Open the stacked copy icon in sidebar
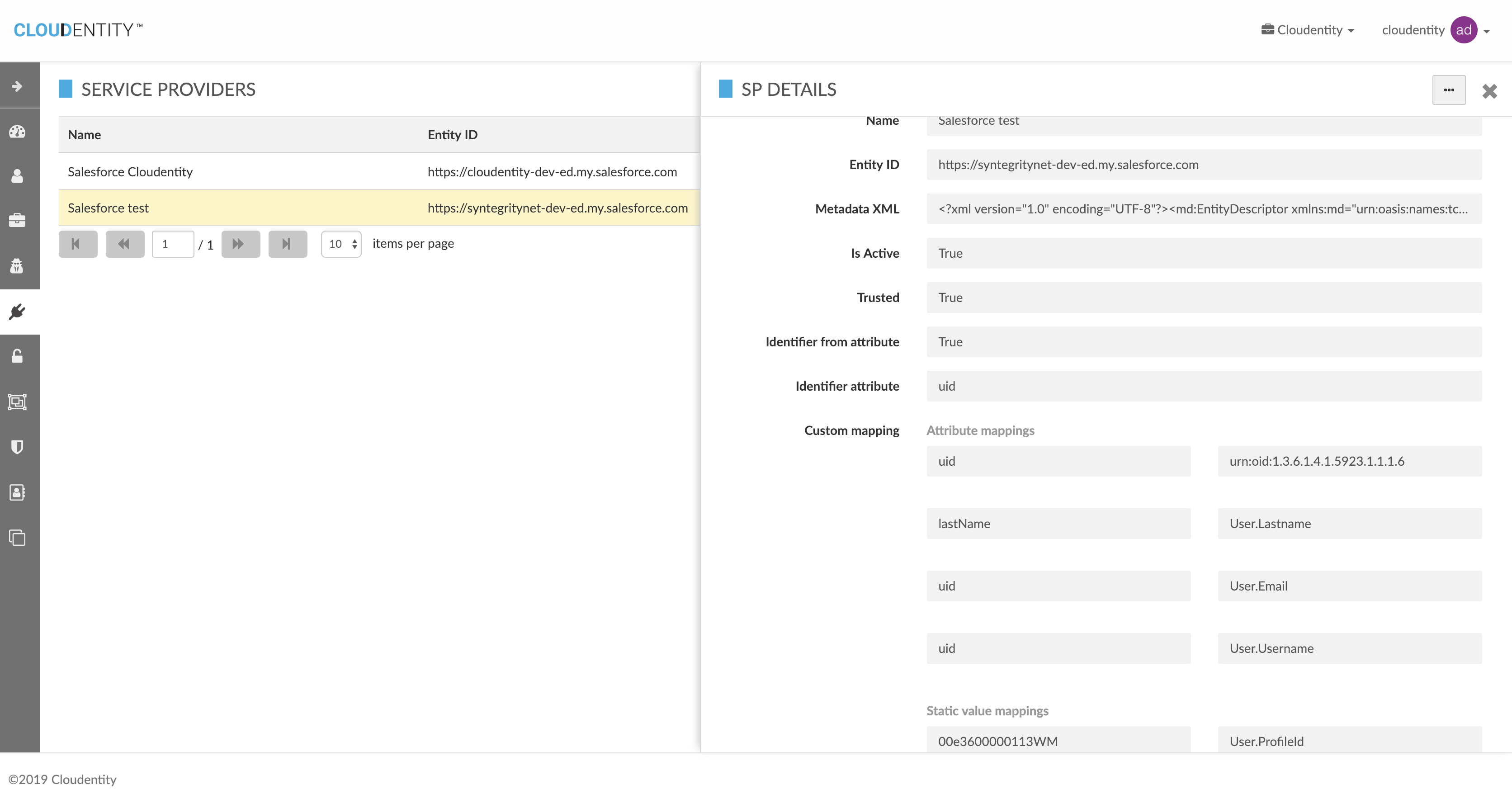The height and width of the screenshot is (794, 1512). [x=18, y=538]
